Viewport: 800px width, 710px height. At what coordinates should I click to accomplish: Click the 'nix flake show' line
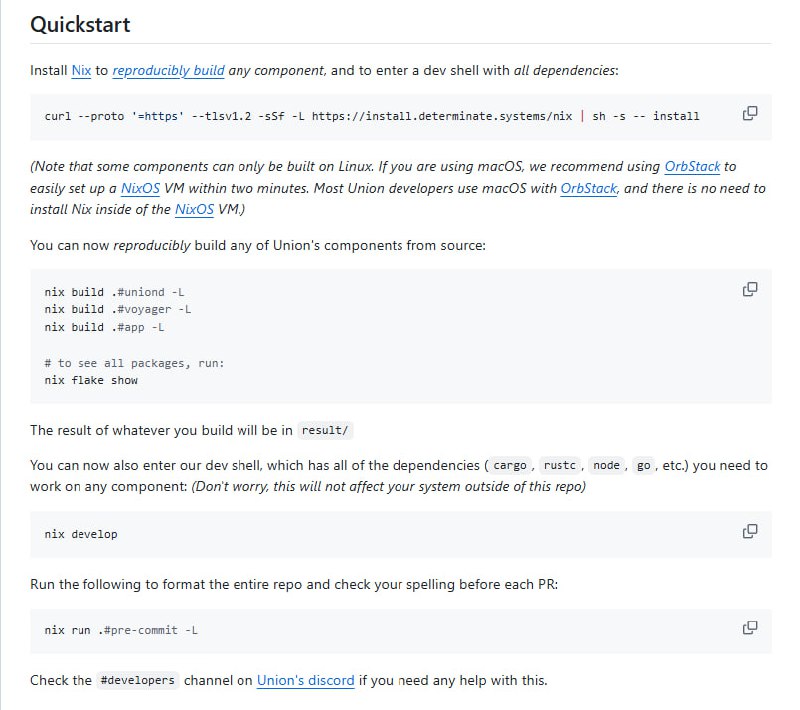tap(91, 380)
